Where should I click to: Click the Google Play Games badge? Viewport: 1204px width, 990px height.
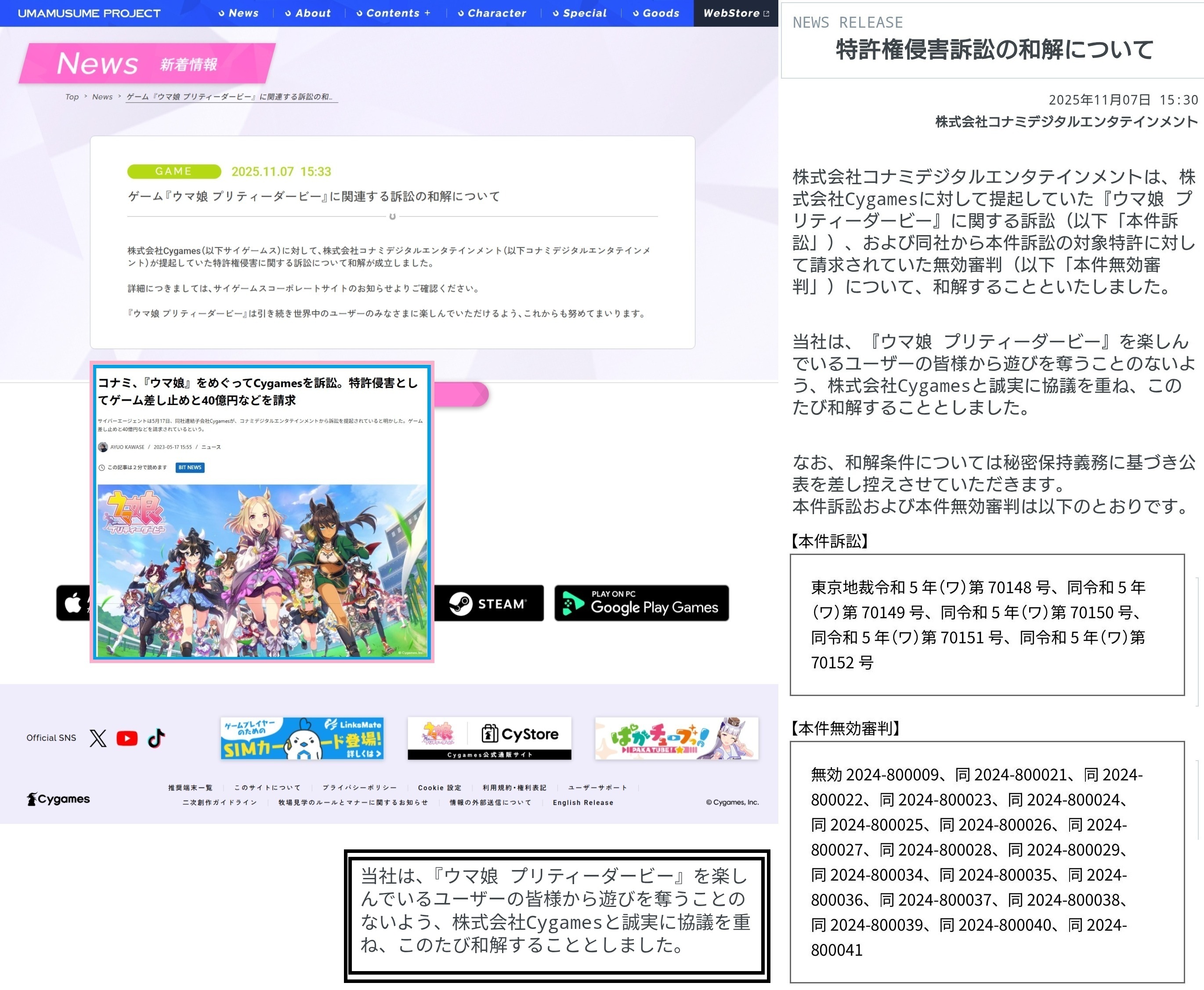tap(641, 603)
